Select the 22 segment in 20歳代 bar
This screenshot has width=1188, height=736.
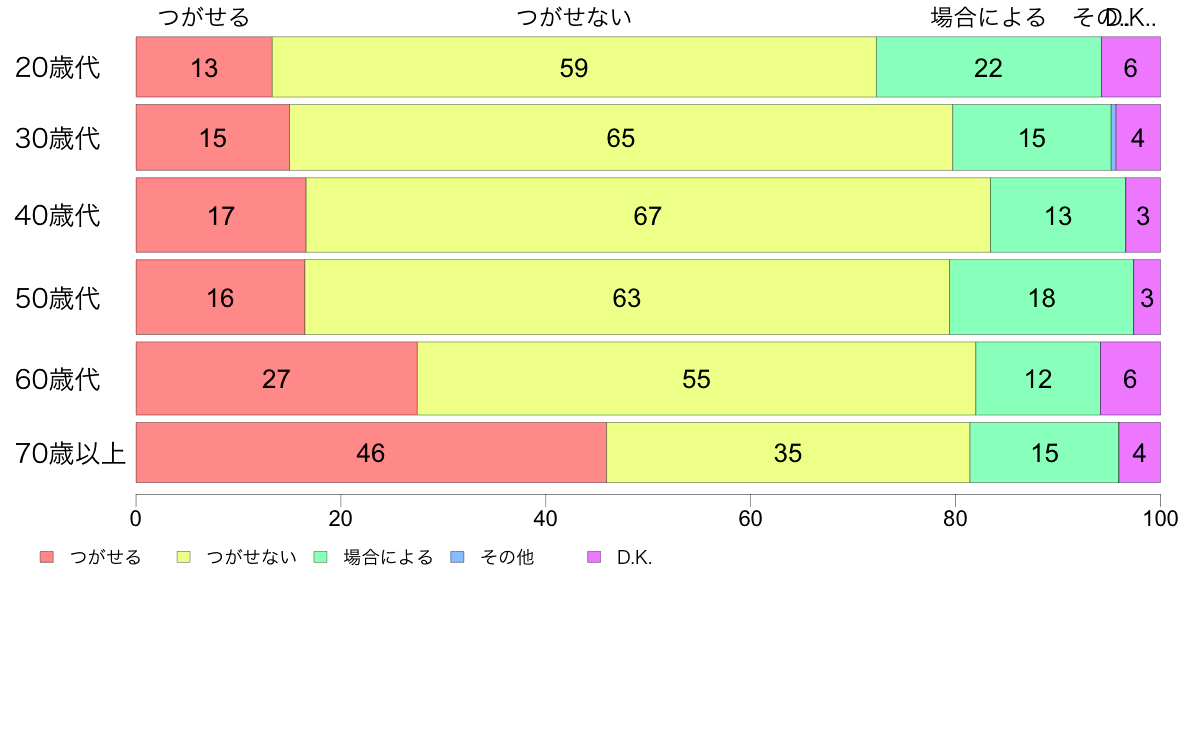(989, 67)
